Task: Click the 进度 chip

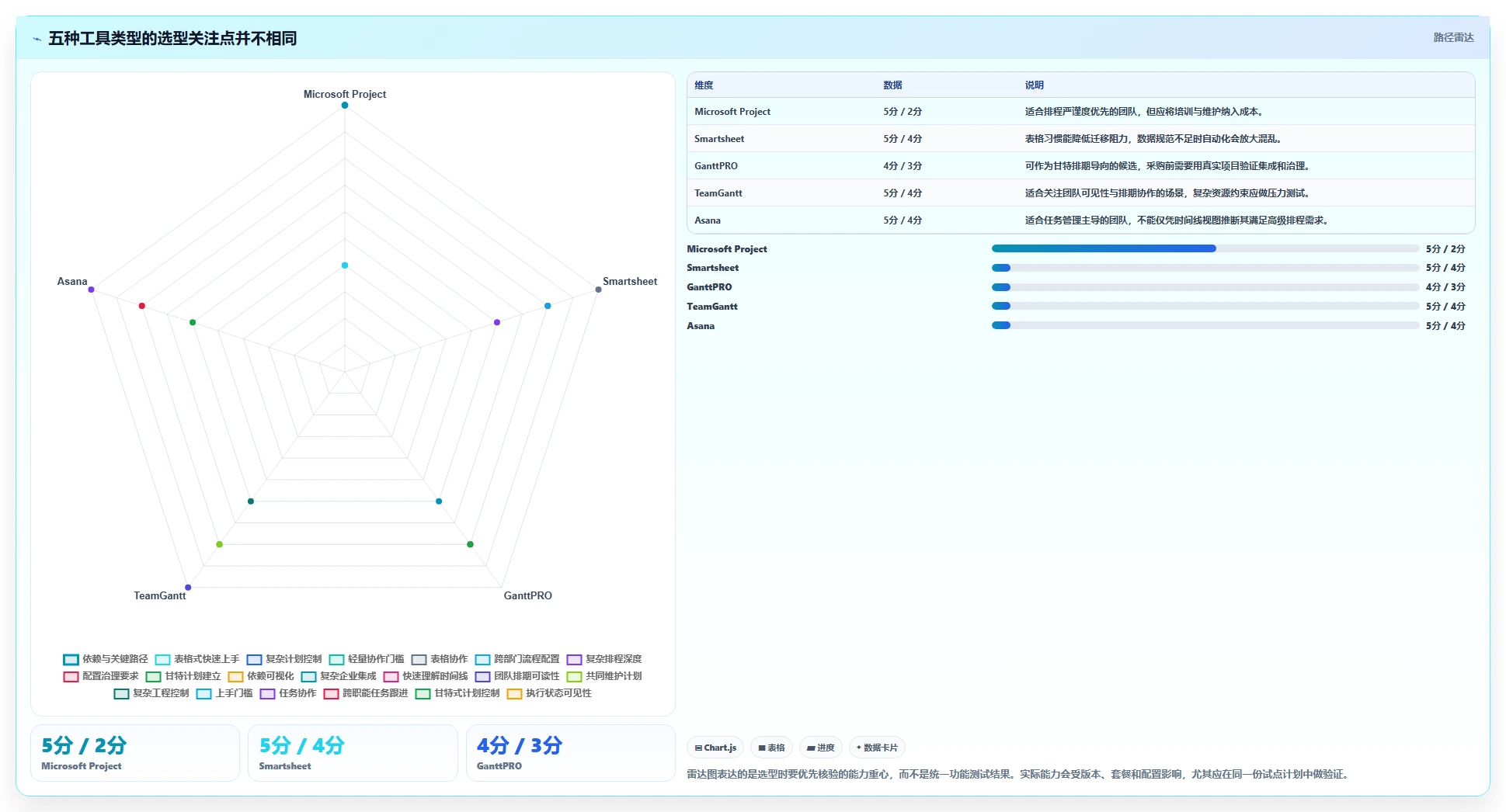Action: point(820,748)
